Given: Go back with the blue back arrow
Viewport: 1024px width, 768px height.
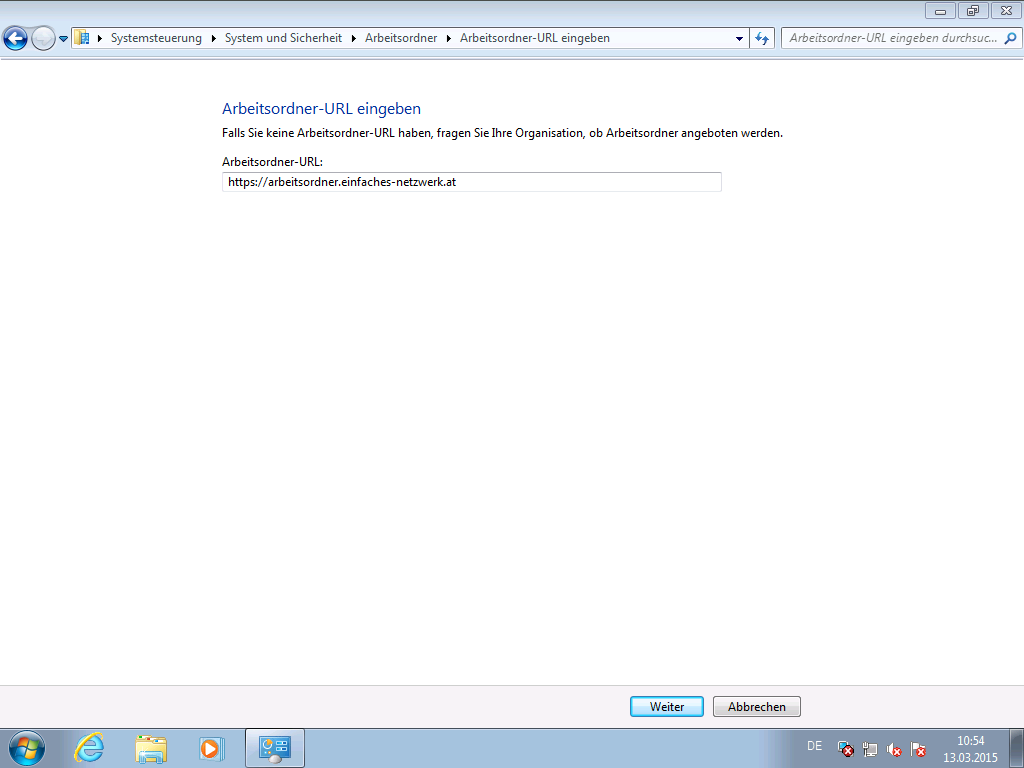Looking at the screenshot, I should pos(15,39).
